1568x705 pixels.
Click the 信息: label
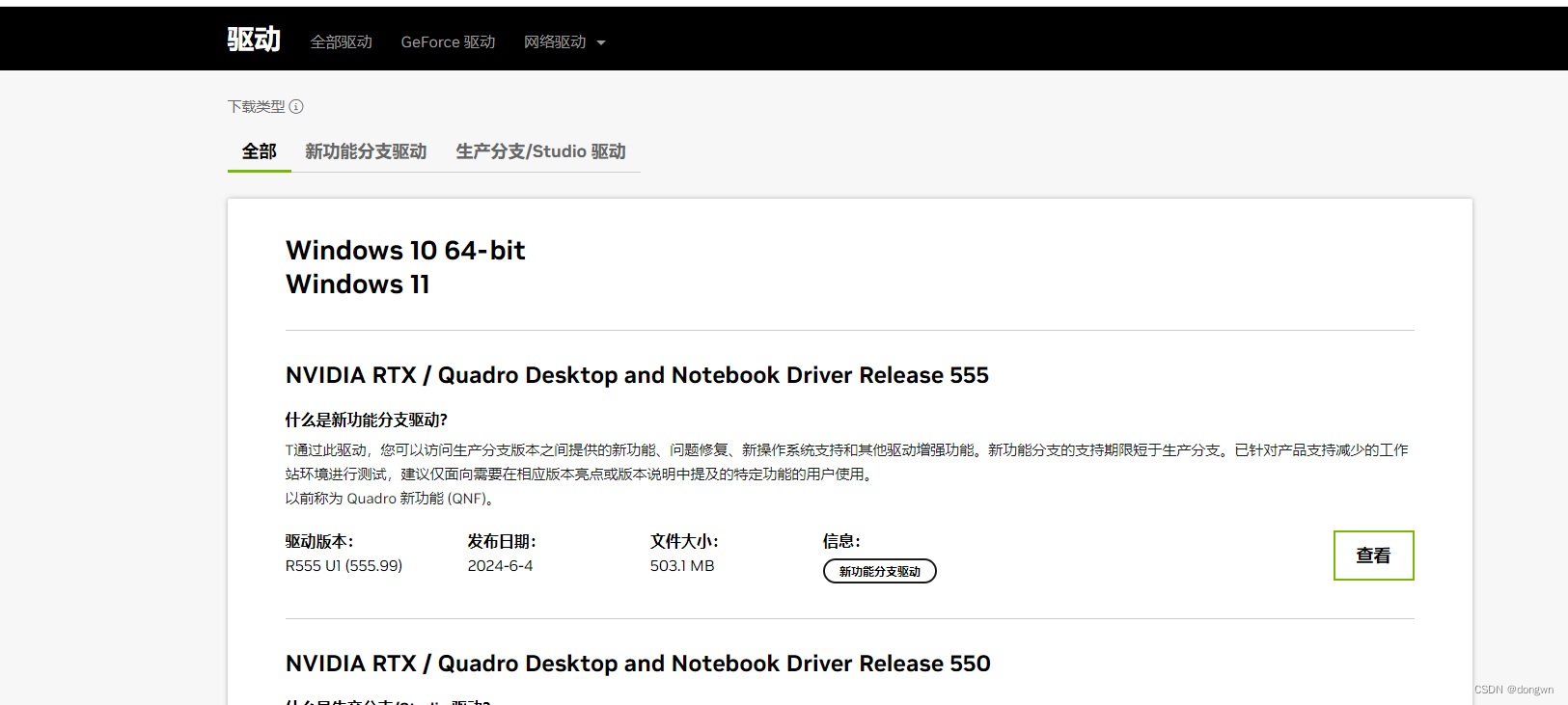[x=841, y=541]
